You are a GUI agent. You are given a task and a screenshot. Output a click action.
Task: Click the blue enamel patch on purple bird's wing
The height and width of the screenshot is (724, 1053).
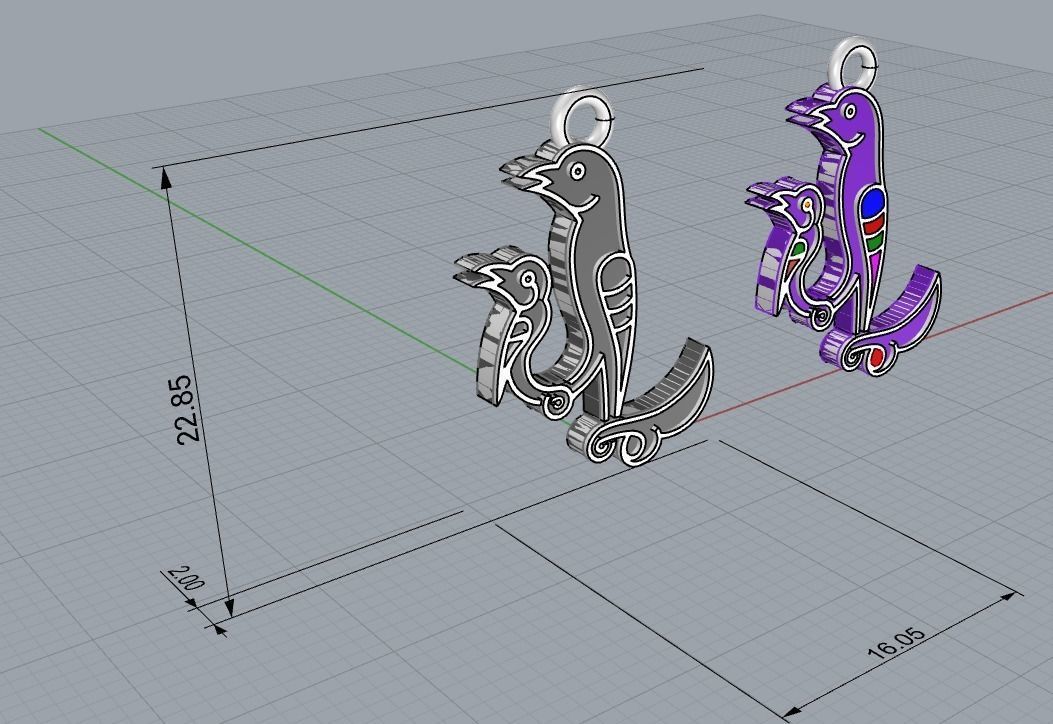[x=873, y=200]
